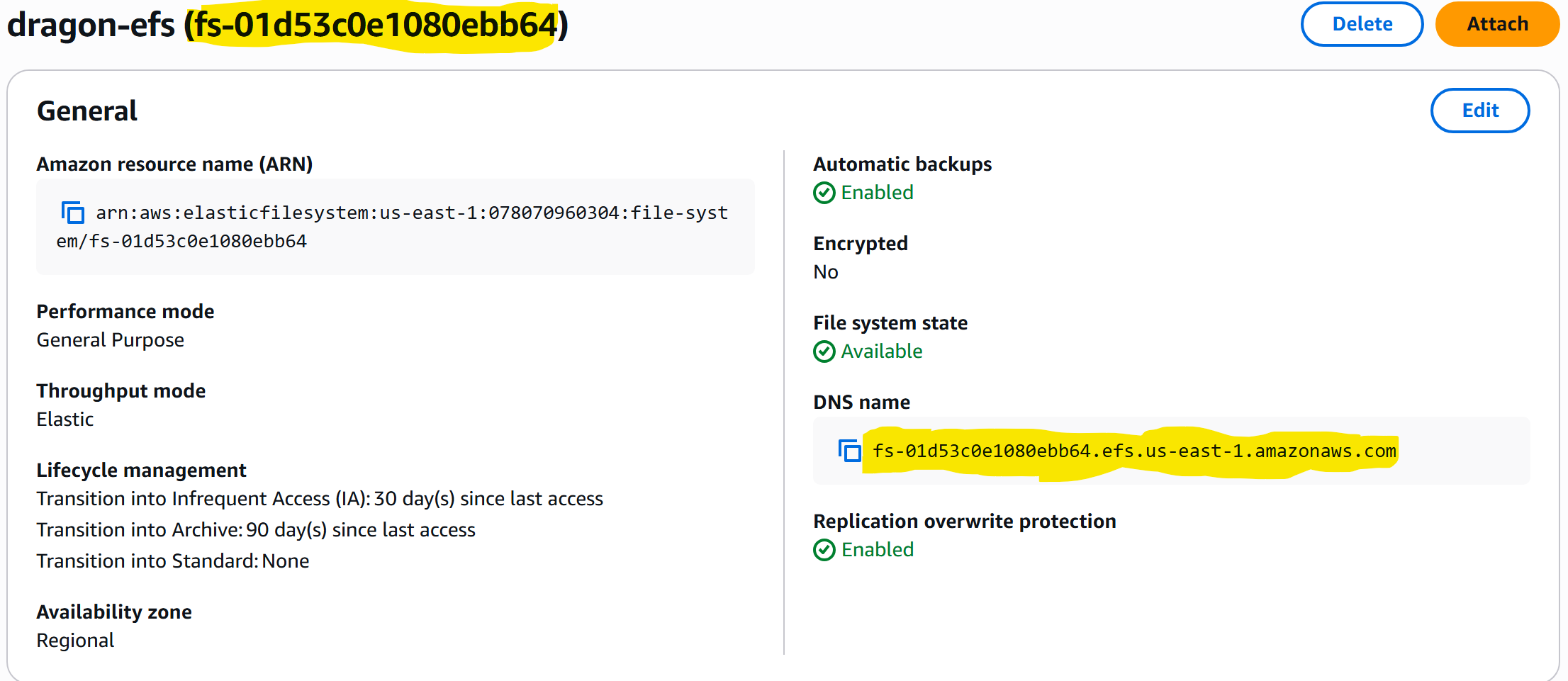1568x681 pixels.
Task: Click the Elastic throughput mode value
Action: [65, 420]
